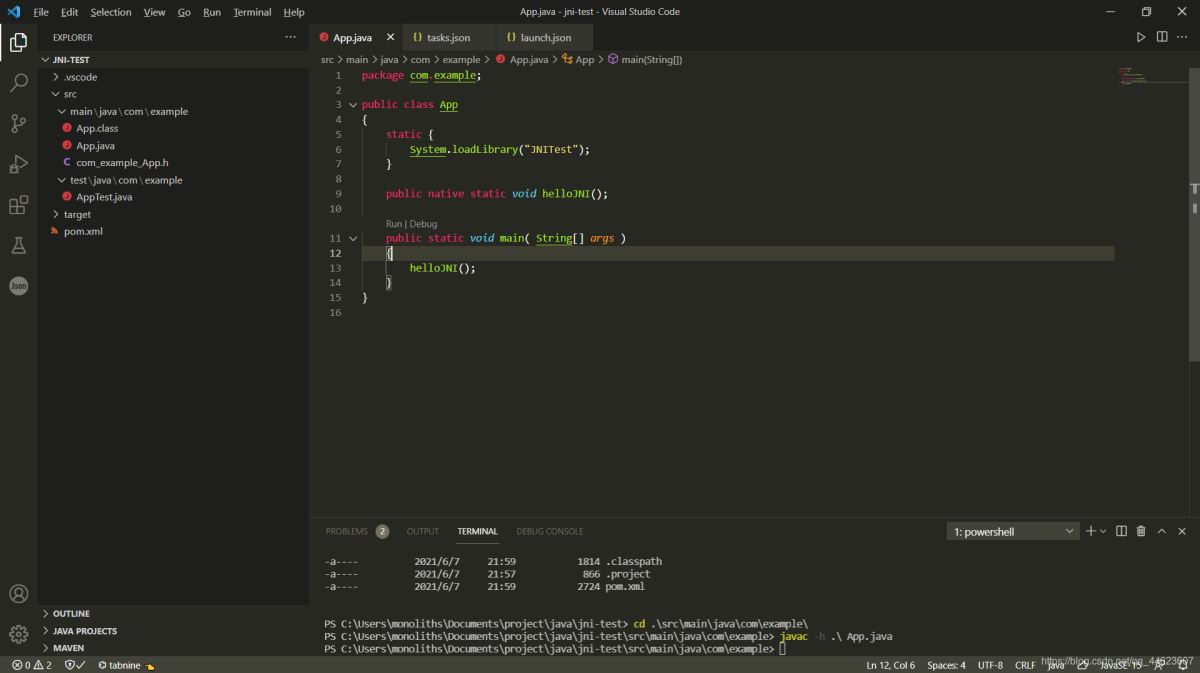Toggle maximized terminal panel size
Viewport: 1200px width, 673px height.
click(1161, 531)
